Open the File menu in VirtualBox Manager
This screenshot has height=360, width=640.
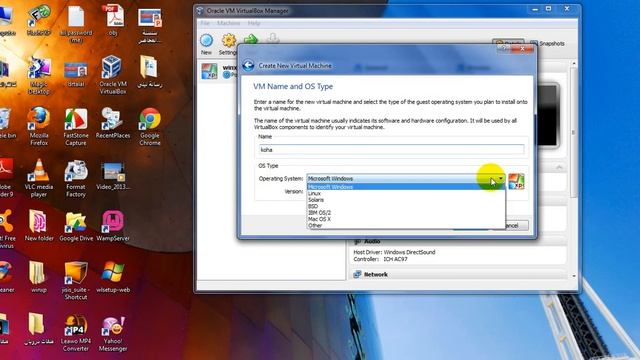click(x=205, y=23)
